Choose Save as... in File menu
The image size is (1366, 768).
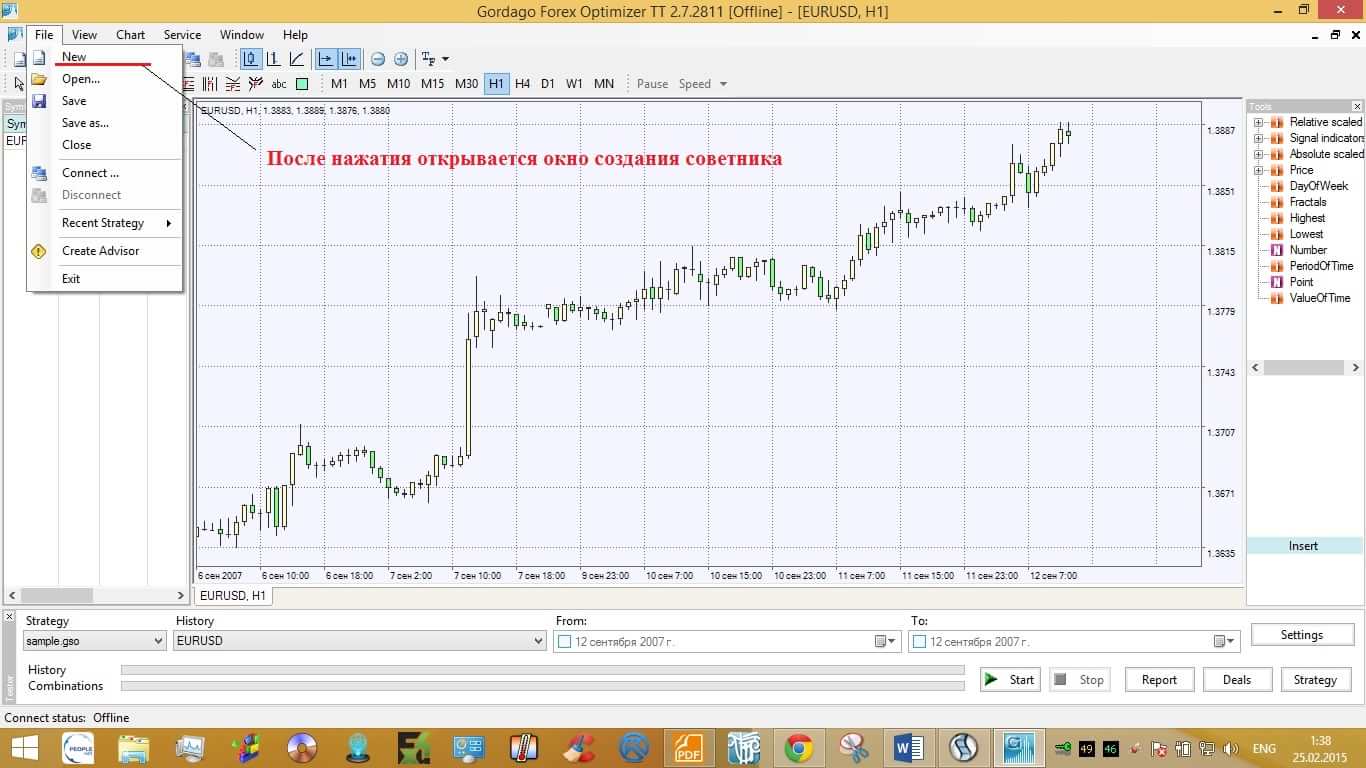[105, 123]
